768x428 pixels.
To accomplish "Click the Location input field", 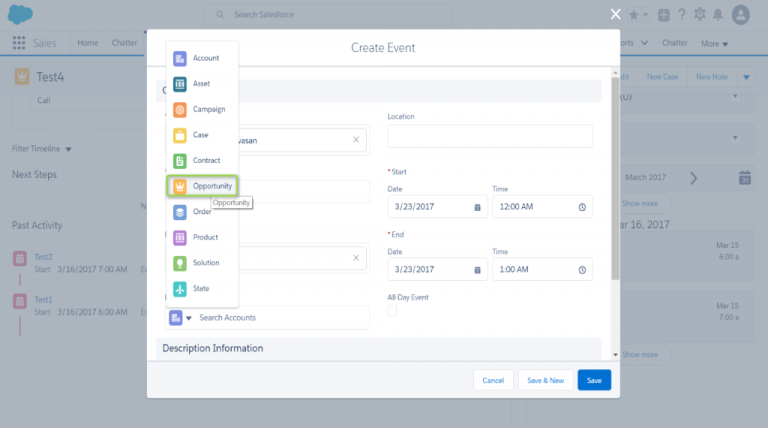I will [490, 136].
